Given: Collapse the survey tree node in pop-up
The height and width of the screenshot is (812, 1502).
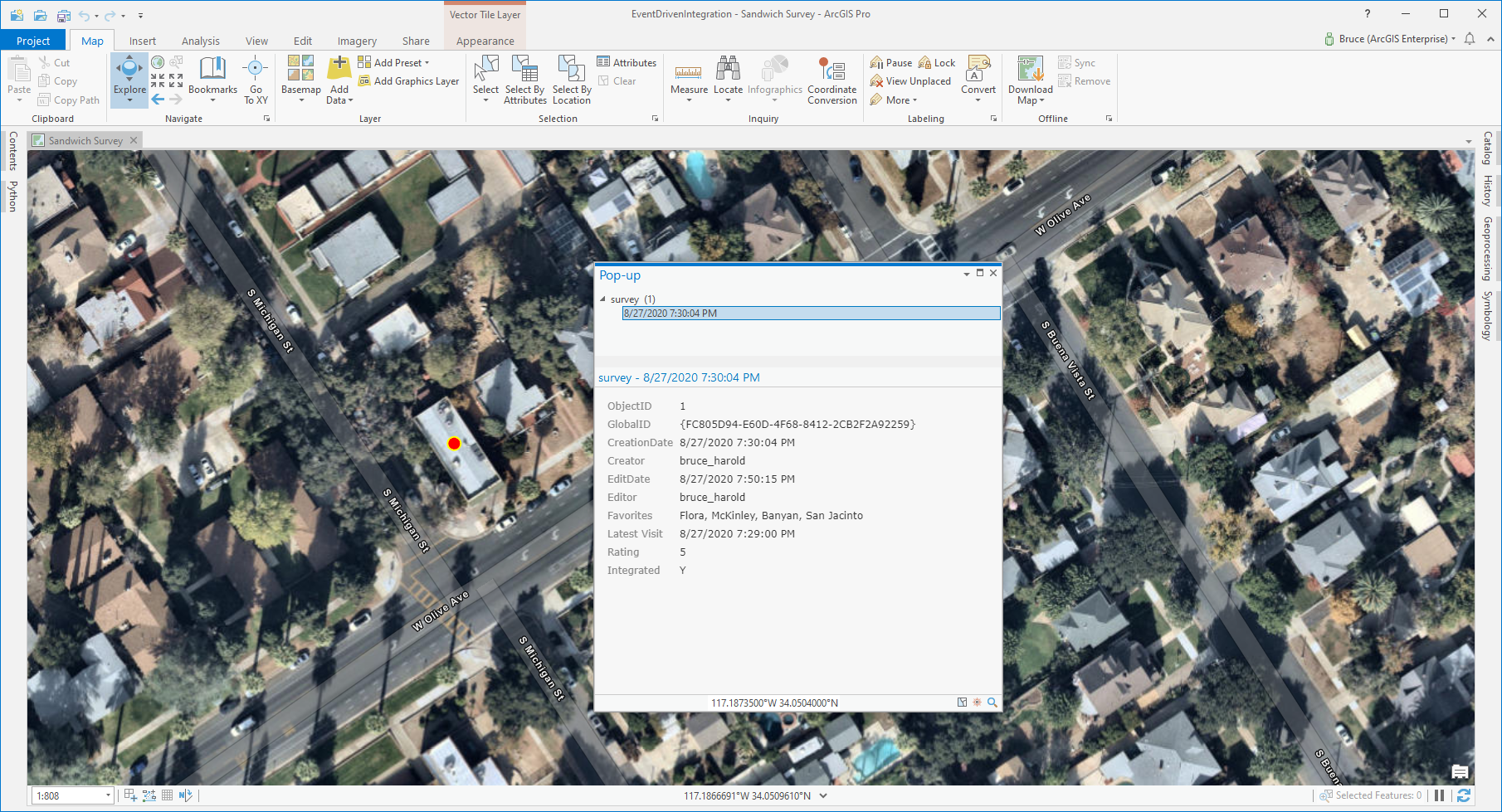Looking at the screenshot, I should pyautogui.click(x=602, y=299).
